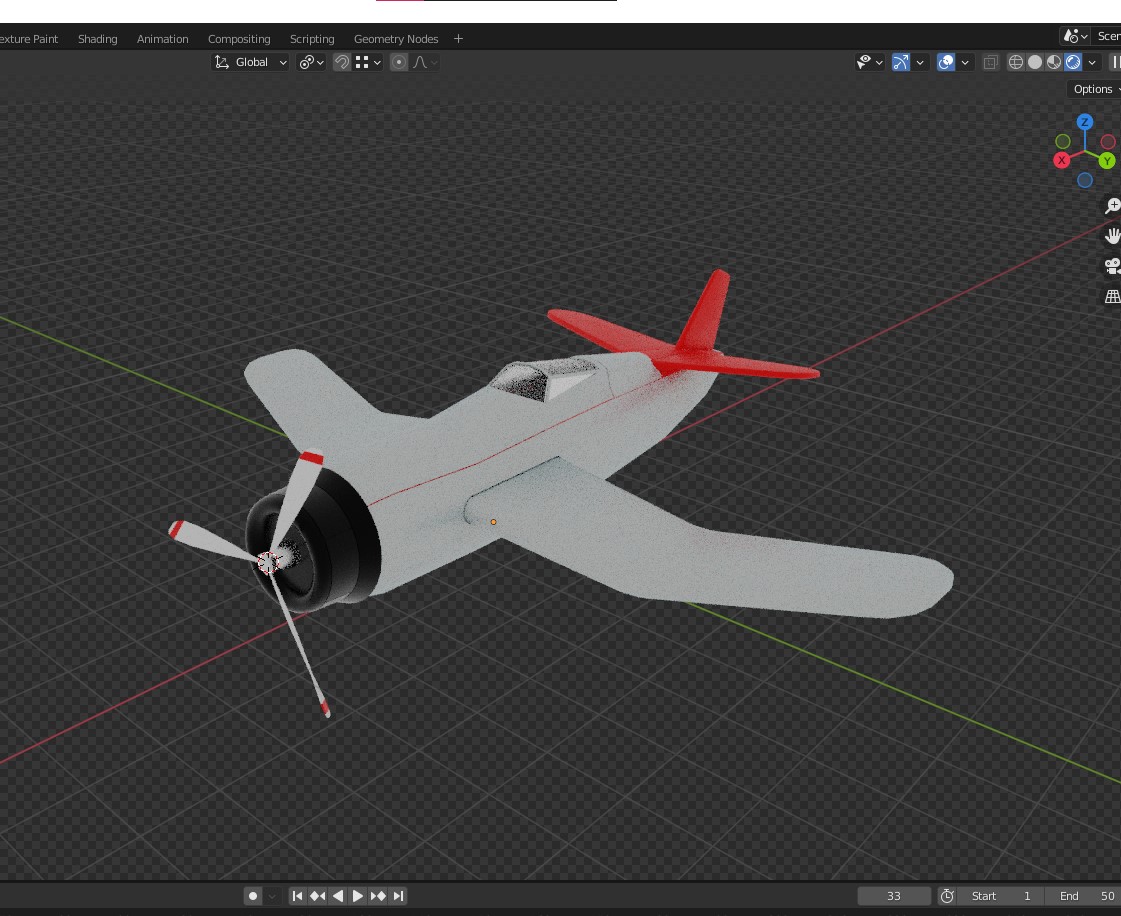
Task: Click the current frame field showing 33
Action: (x=893, y=895)
